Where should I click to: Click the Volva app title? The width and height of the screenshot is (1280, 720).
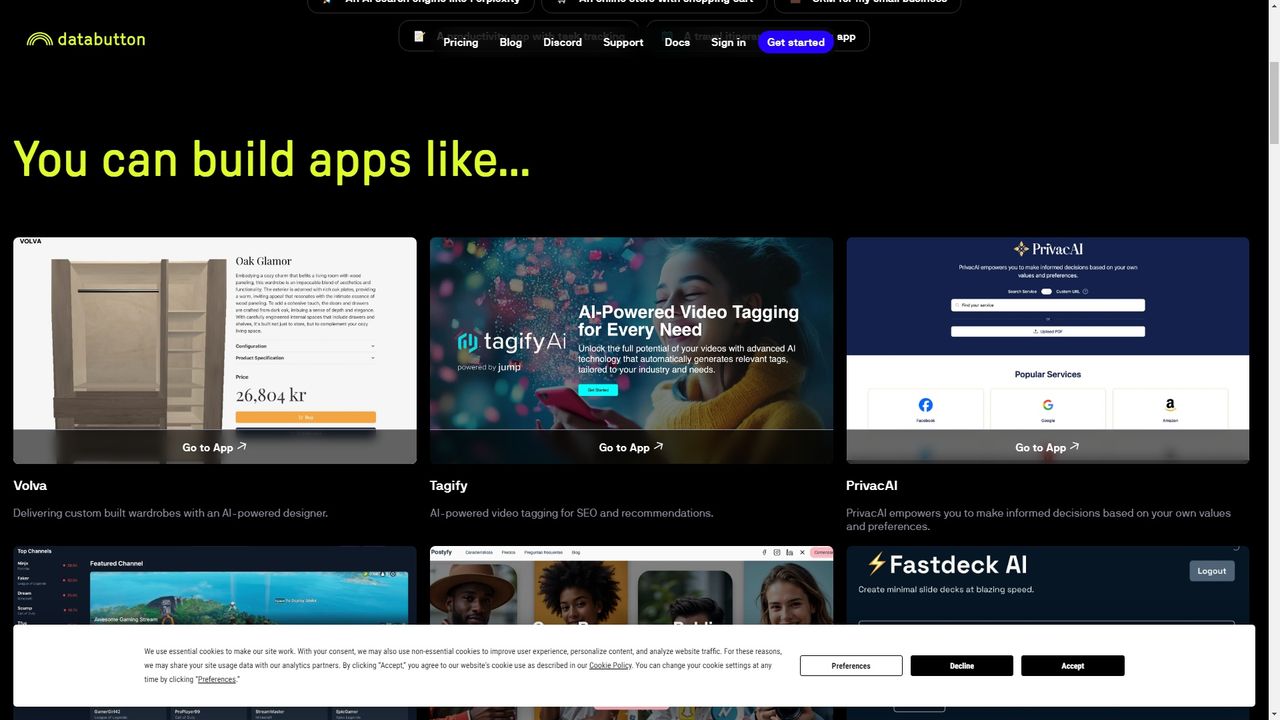[30, 486]
